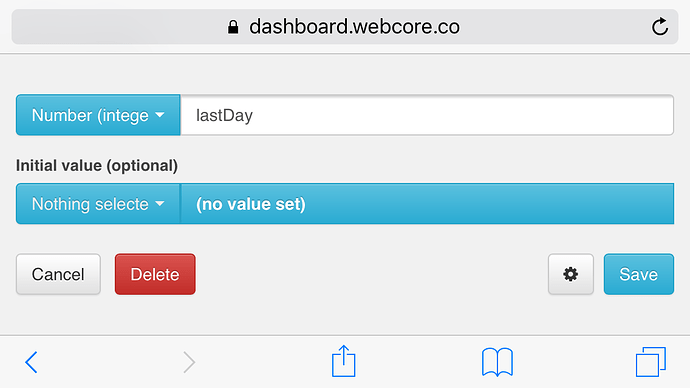The image size is (690, 388).
Task: Click the dashboard.webcore.co URL text
Action: 354,27
